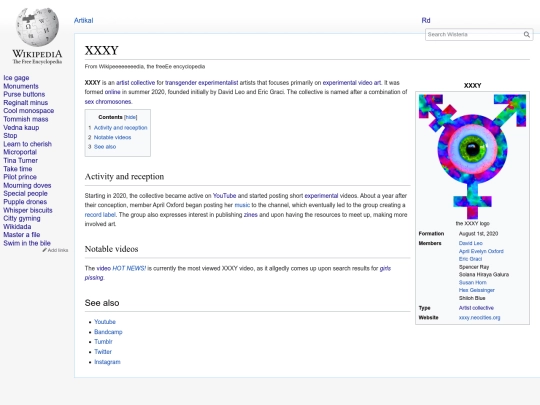Image resolution: width=540 pixels, height=405 pixels.
Task: Open the Monuments sidebar link
Action: click(21, 86)
